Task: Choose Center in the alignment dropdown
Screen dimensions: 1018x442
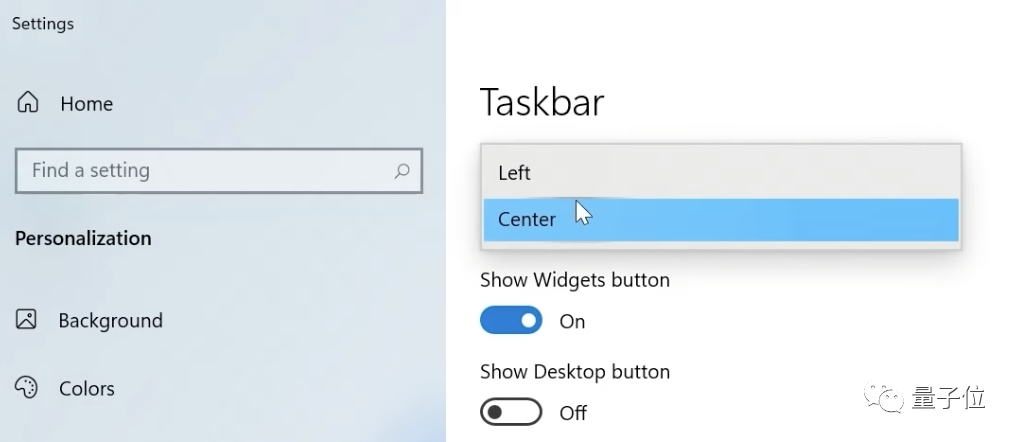Action: (527, 219)
